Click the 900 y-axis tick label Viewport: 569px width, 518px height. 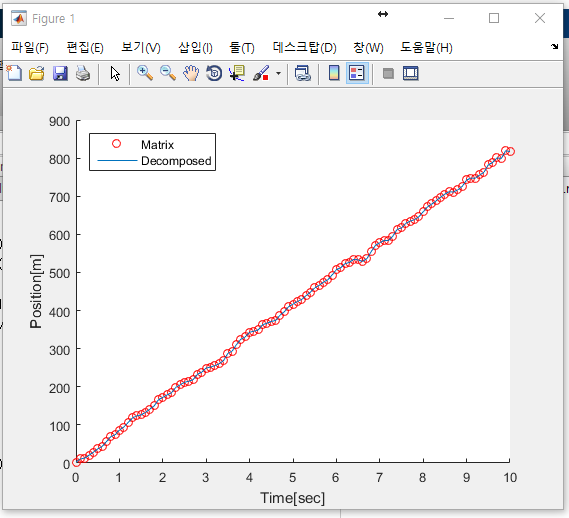[60, 122]
